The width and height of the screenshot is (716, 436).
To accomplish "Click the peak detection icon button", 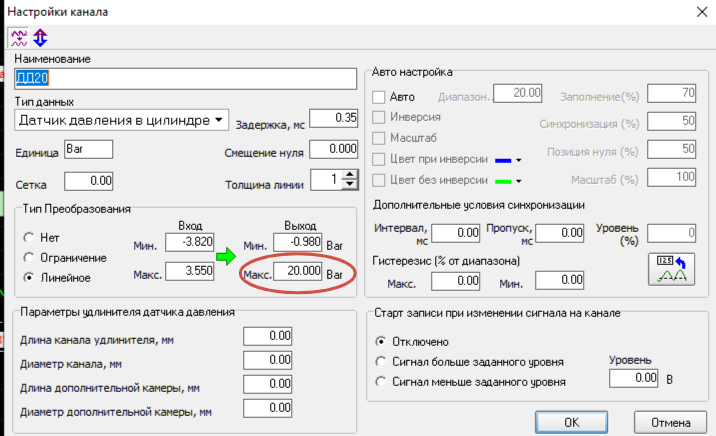I will coord(671,269).
